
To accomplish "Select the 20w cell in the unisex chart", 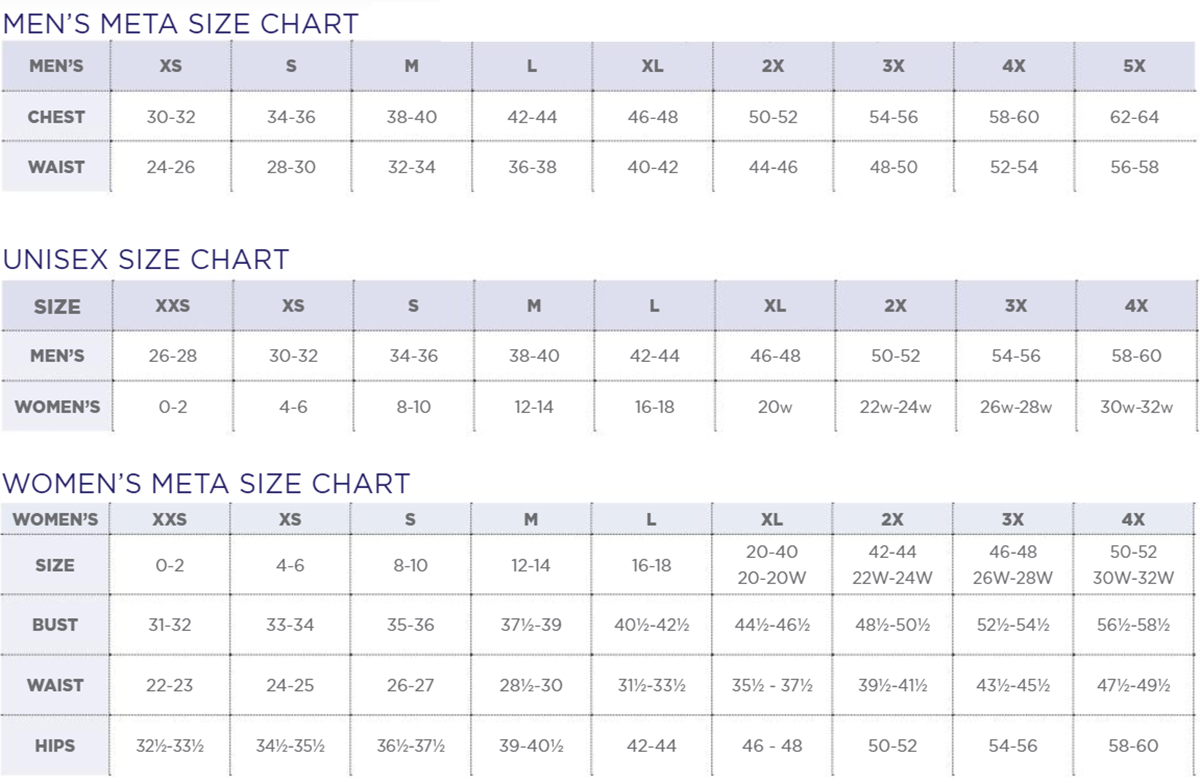I will (x=775, y=407).
